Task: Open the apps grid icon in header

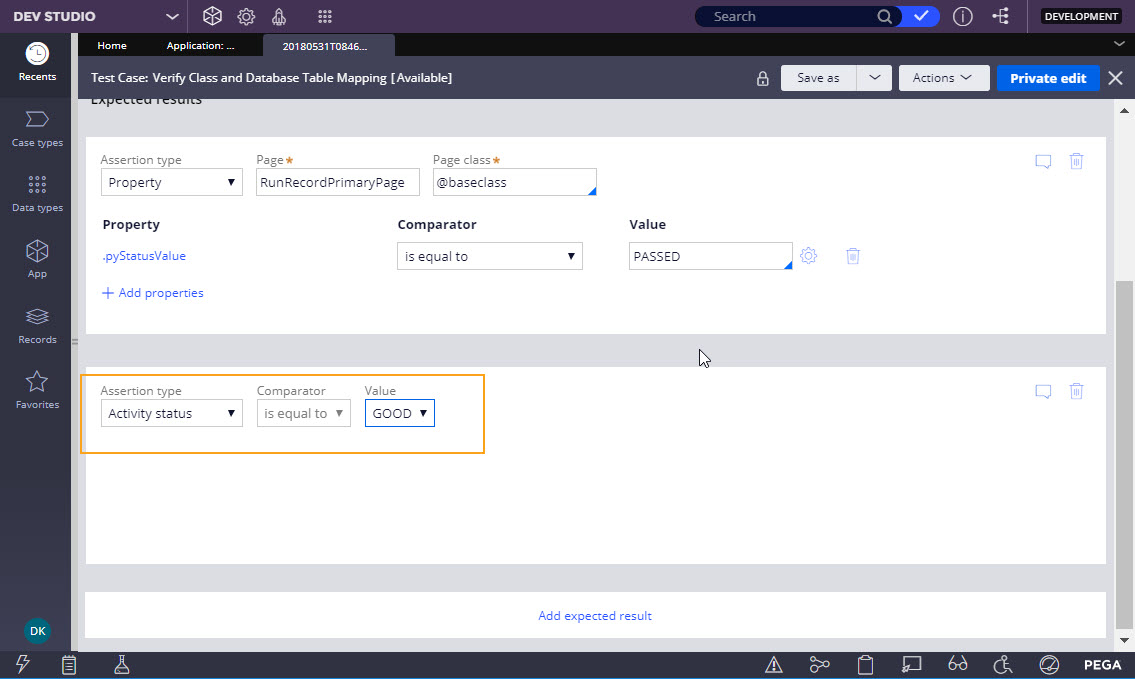Action: (324, 17)
